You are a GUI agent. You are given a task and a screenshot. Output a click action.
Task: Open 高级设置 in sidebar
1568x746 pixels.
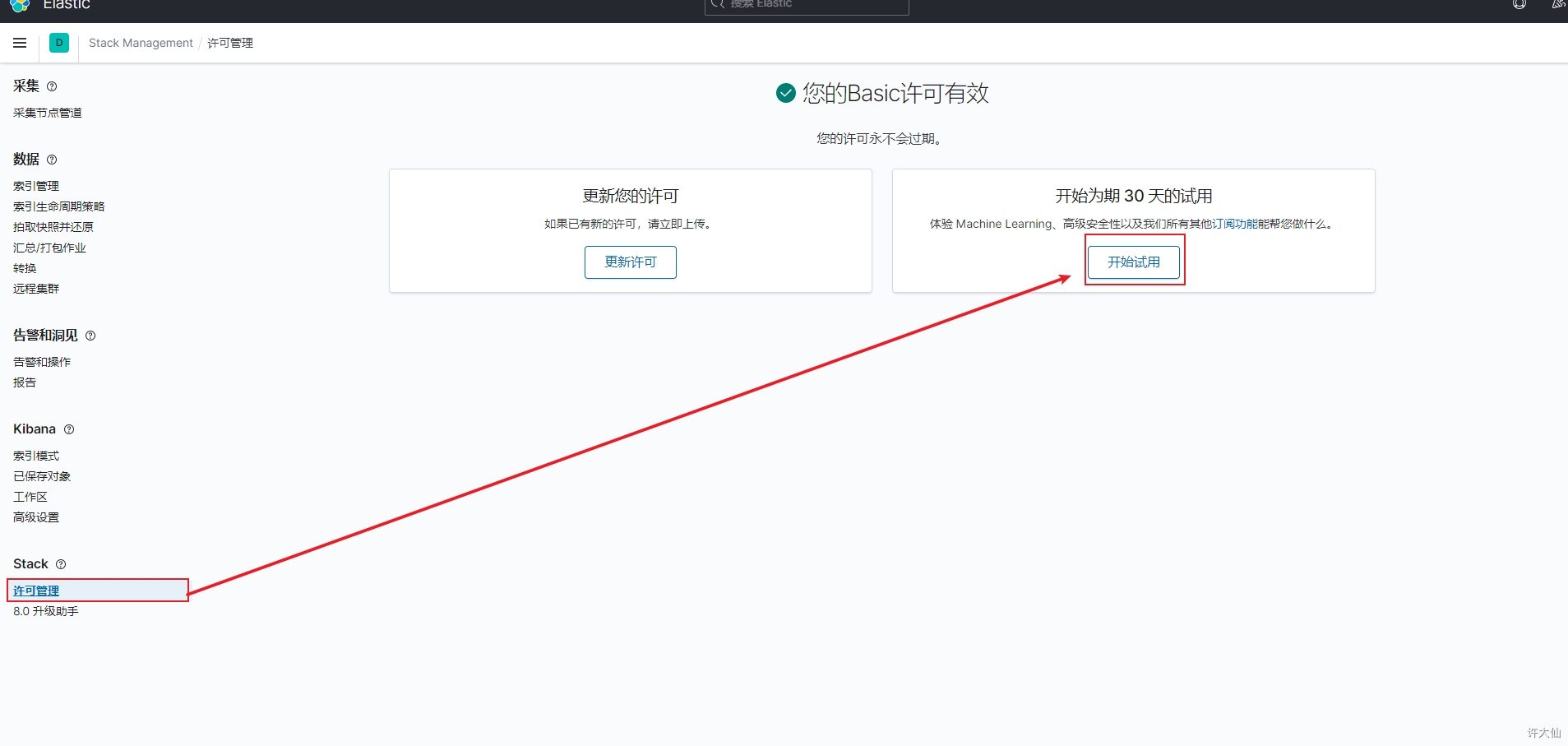(x=36, y=517)
